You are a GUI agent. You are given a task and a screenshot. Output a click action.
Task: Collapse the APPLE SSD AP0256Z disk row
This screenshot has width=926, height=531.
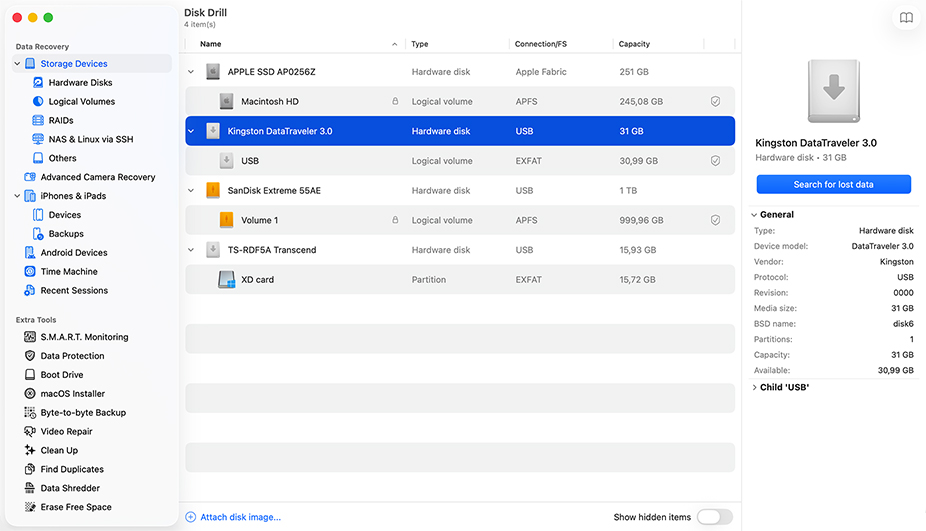pyautogui.click(x=191, y=71)
